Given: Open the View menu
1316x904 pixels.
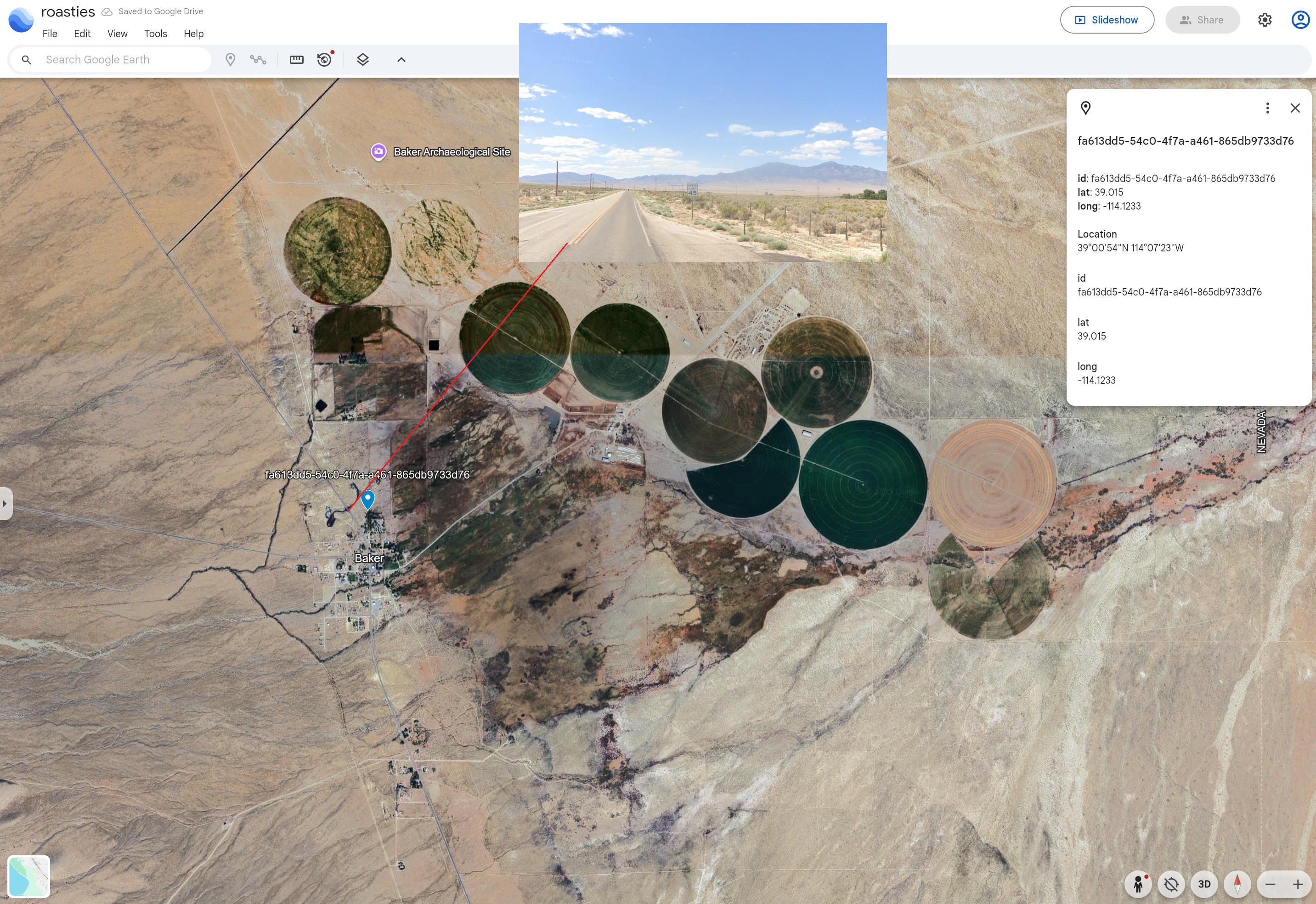Looking at the screenshot, I should tap(117, 34).
